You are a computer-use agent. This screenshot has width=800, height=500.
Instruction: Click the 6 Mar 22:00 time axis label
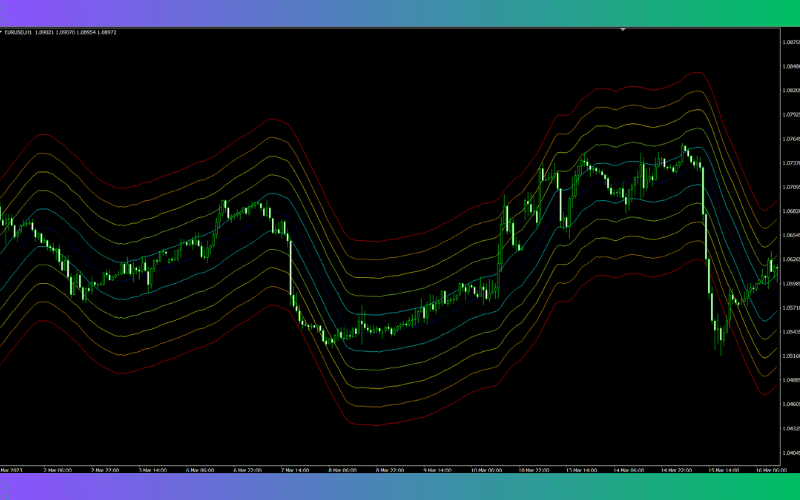247,469
